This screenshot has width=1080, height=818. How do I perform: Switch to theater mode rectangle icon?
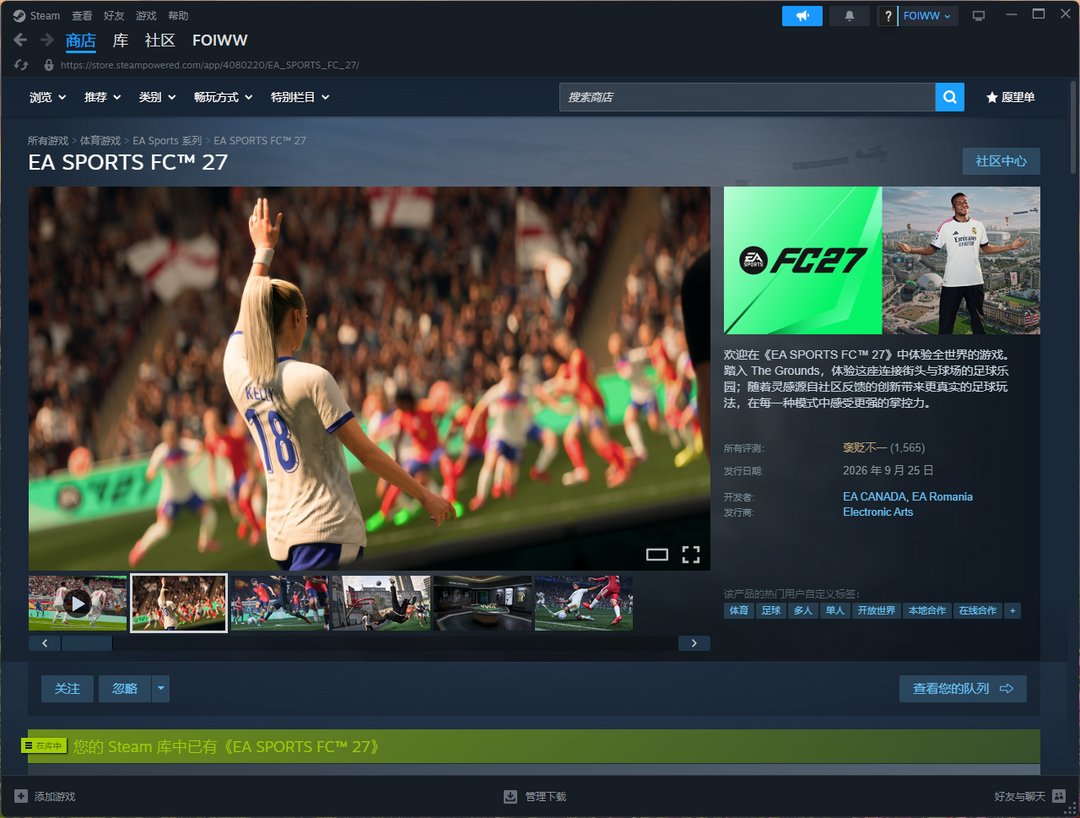tap(657, 554)
